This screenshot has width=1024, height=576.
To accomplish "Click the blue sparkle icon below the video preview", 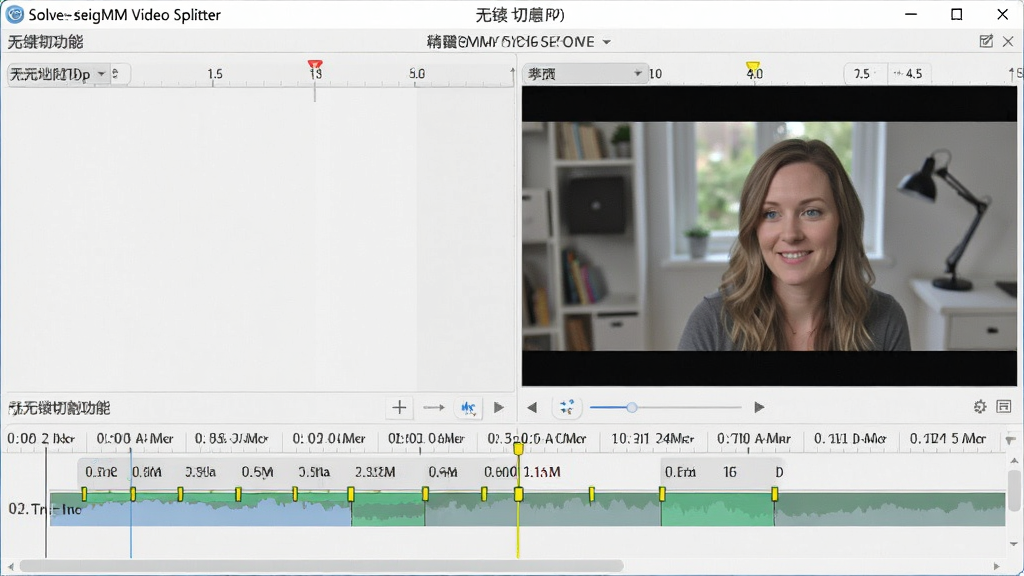I will click(567, 408).
